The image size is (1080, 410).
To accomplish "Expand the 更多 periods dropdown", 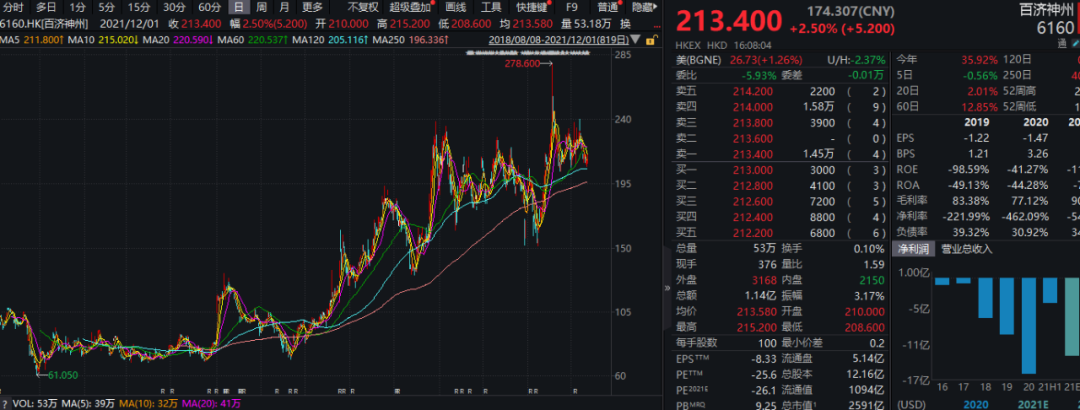I will [x=313, y=7].
